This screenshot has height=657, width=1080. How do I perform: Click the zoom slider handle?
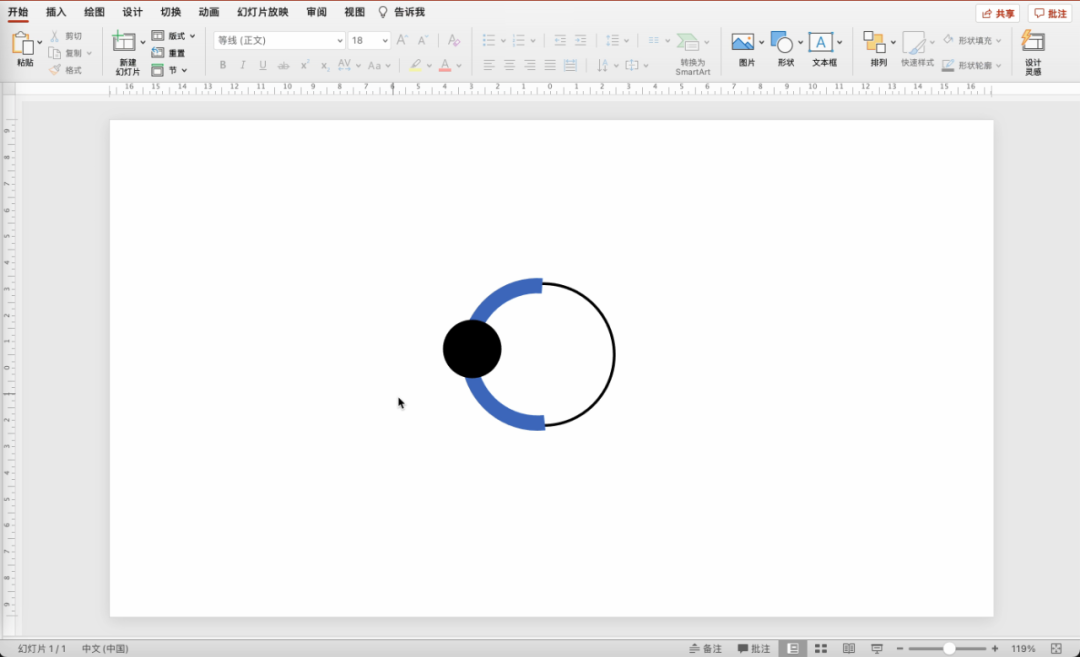949,649
